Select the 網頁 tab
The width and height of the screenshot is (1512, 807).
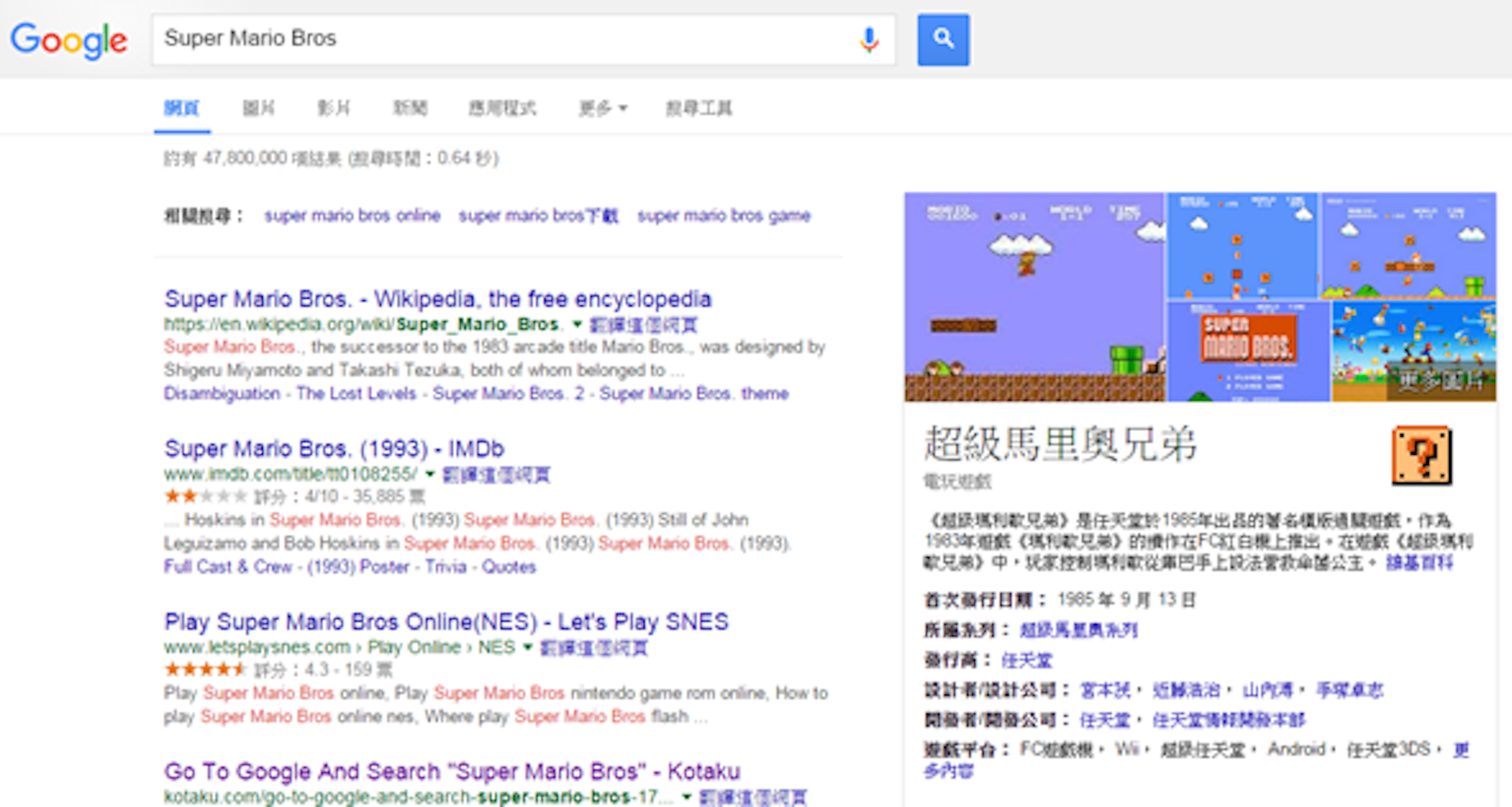coord(181,108)
